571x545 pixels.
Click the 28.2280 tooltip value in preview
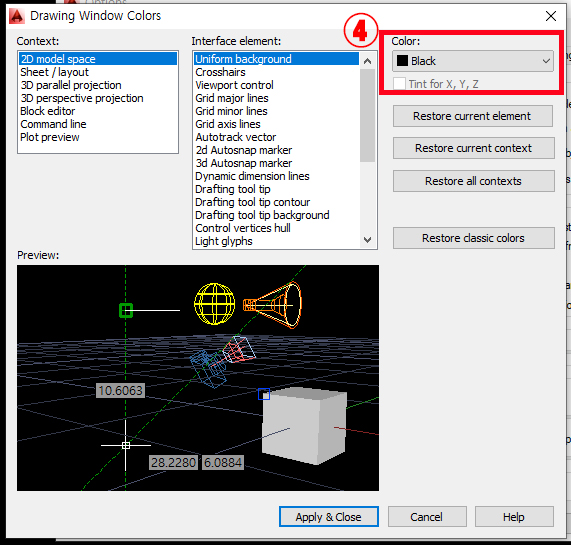[x=173, y=462]
